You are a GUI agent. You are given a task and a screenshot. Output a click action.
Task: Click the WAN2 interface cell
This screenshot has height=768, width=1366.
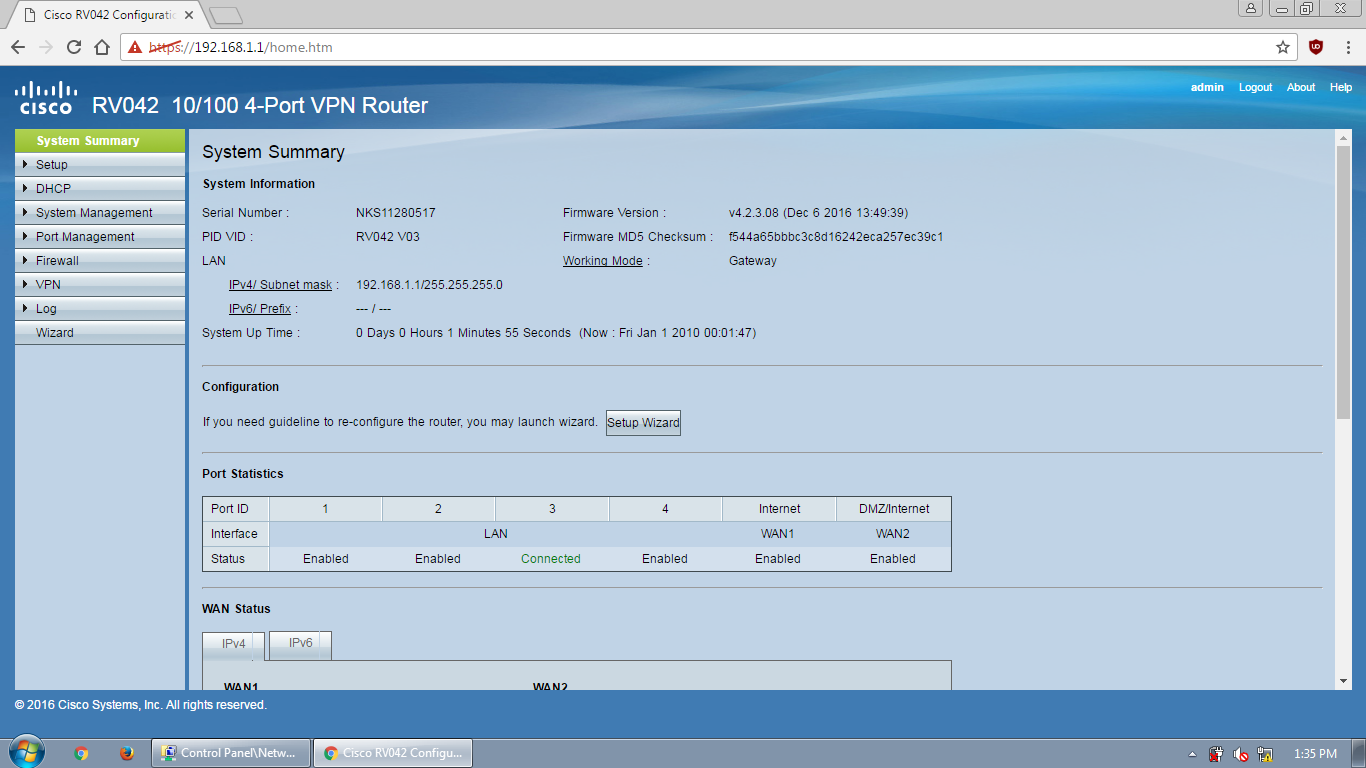[893, 534]
